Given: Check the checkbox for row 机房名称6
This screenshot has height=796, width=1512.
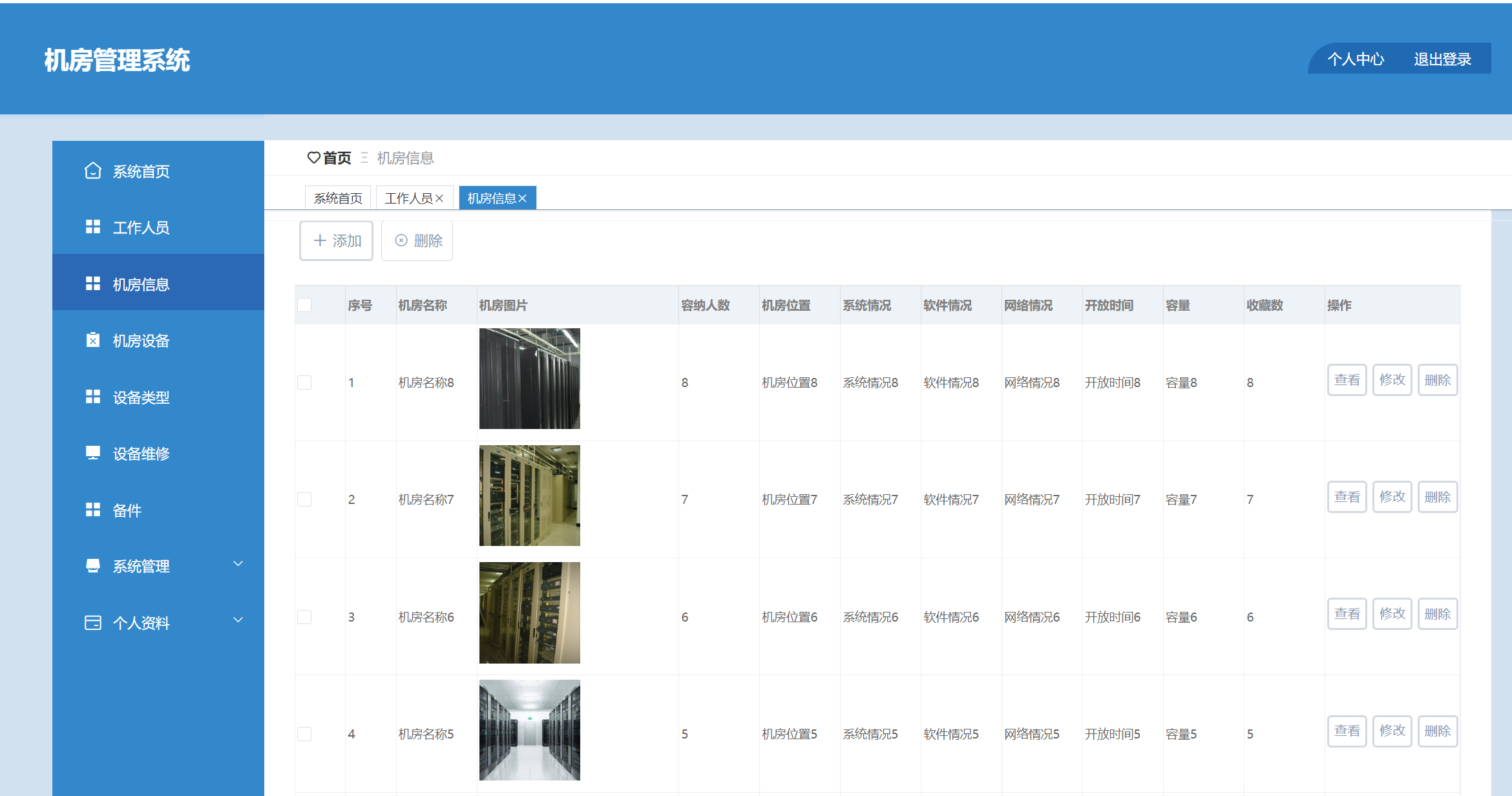Looking at the screenshot, I should [x=304, y=617].
